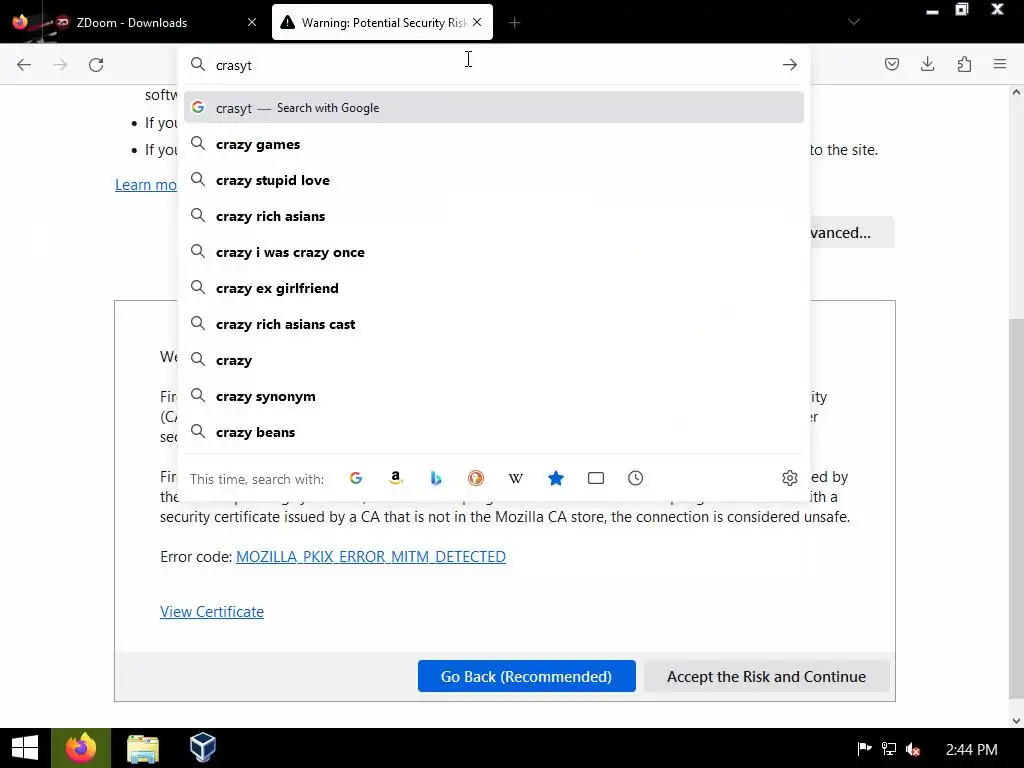Open the MOZILLA_PKIX_ERROR_MITM_DETECTED error code link
This screenshot has width=1024, height=768.
click(x=370, y=556)
